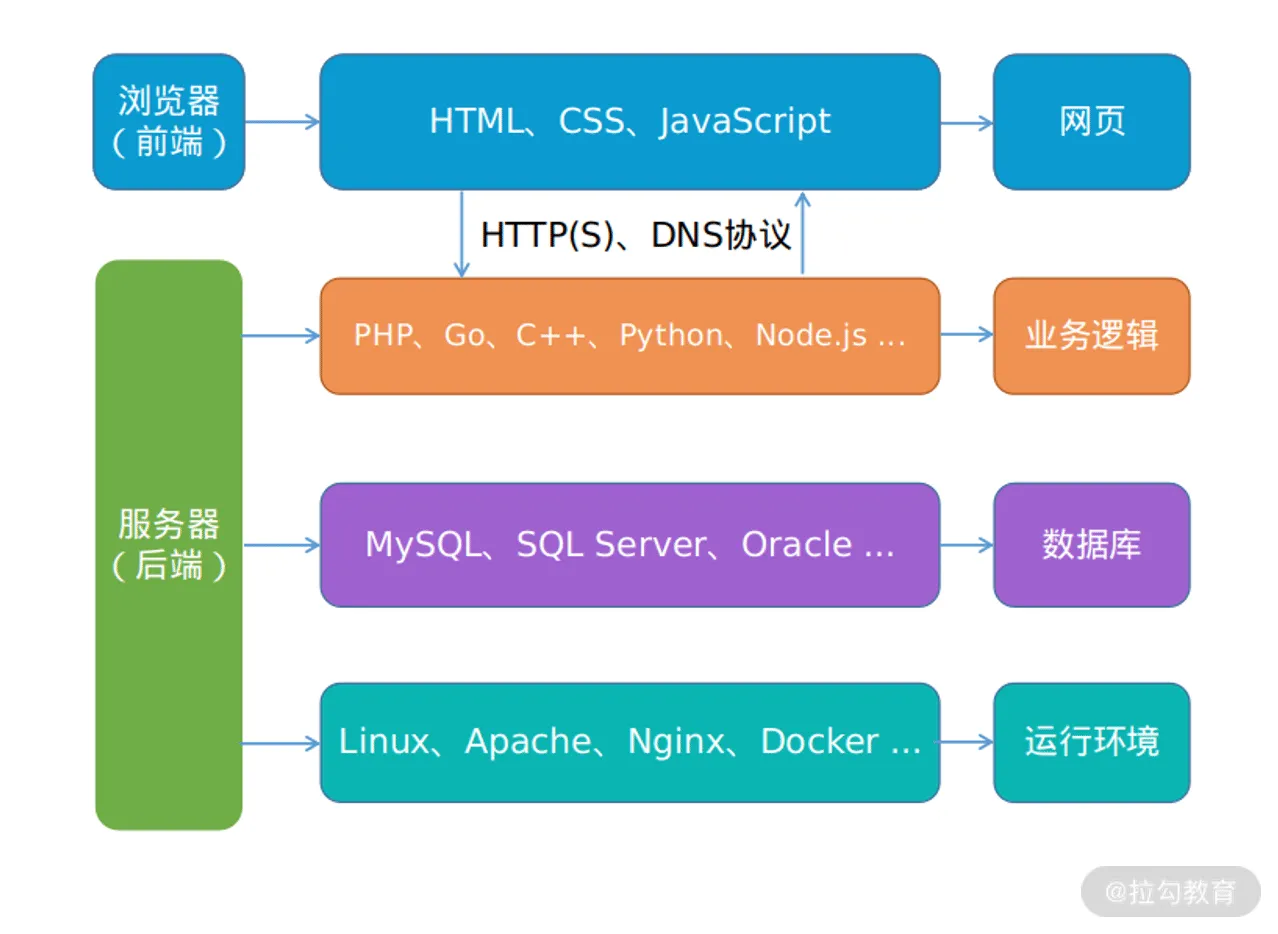Click the @拉勾教育 watermark badge
Image resolution: width=1278 pixels, height=934 pixels.
[1171, 891]
